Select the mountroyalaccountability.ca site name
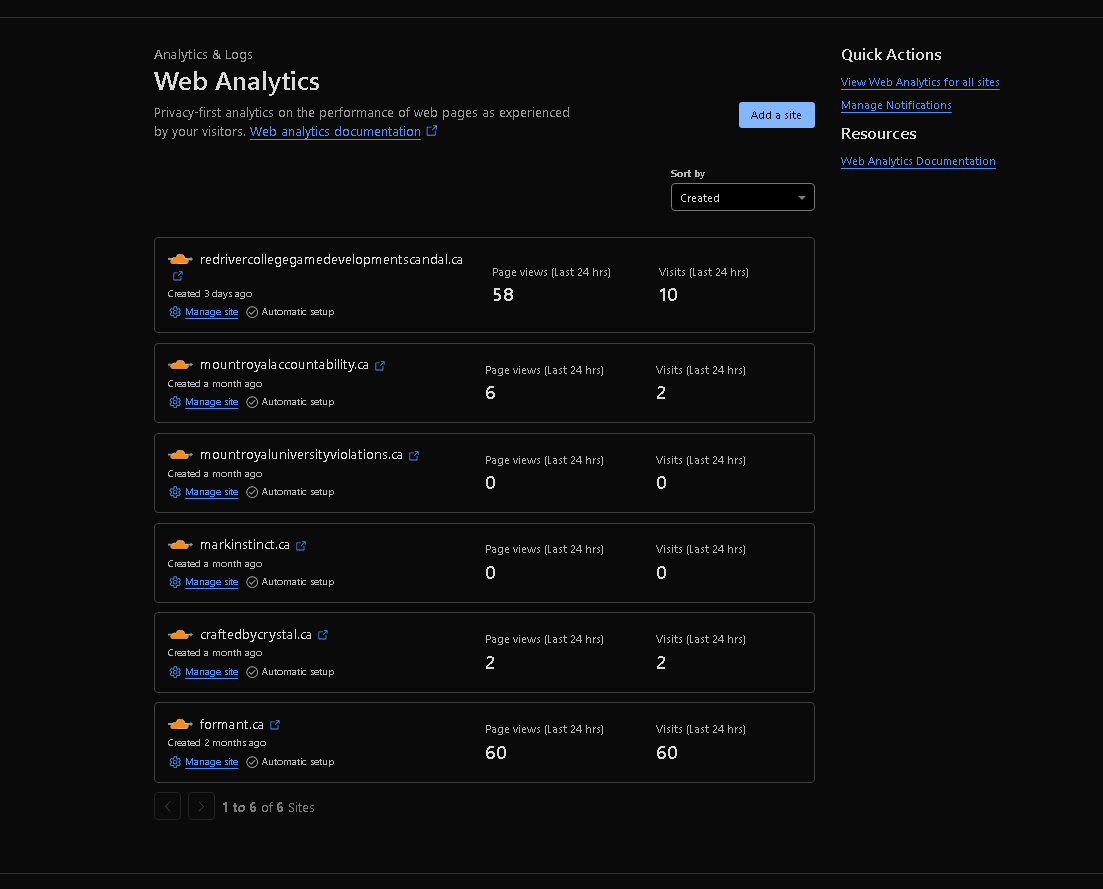Screen dimensions: 1103x889 pos(284,364)
